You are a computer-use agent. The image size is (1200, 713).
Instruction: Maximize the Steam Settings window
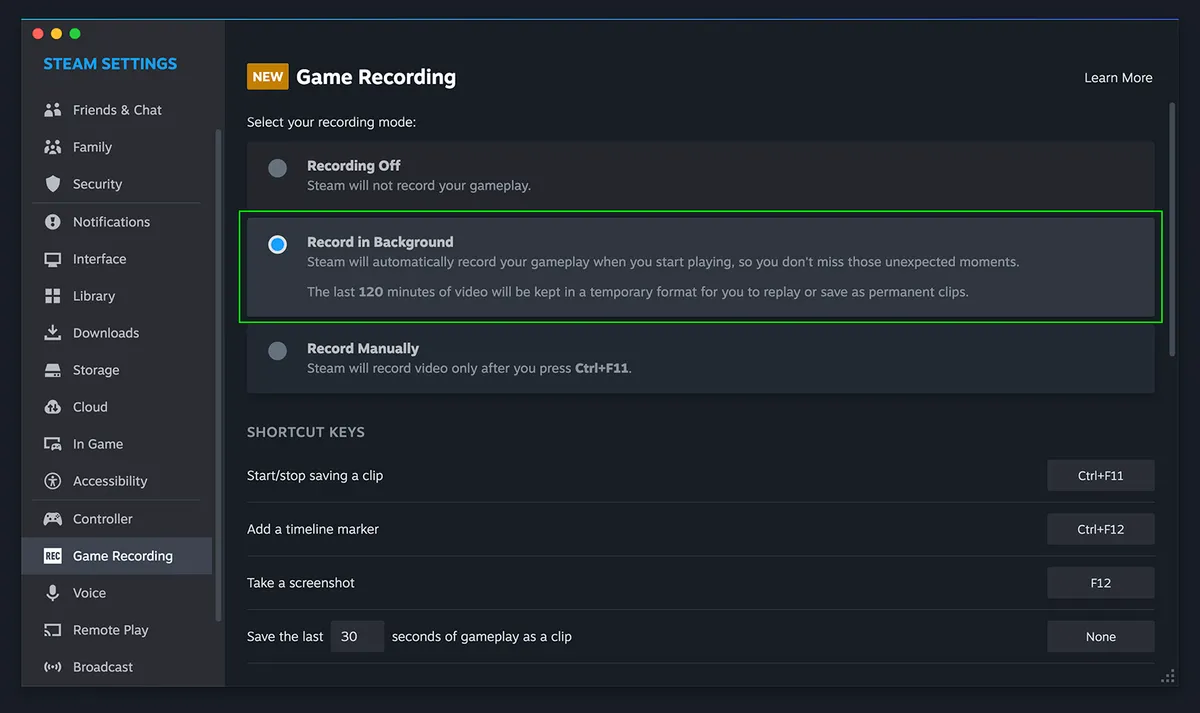75,34
